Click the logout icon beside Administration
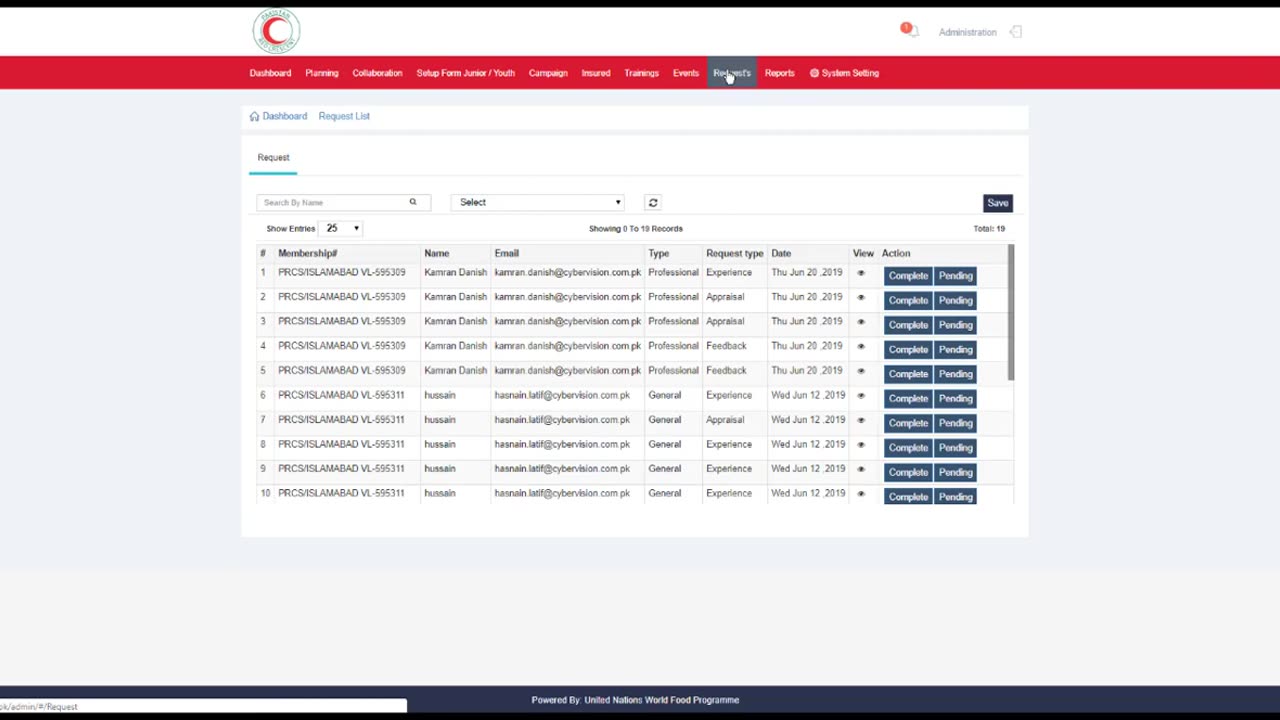Image resolution: width=1280 pixels, height=720 pixels. point(1015,32)
